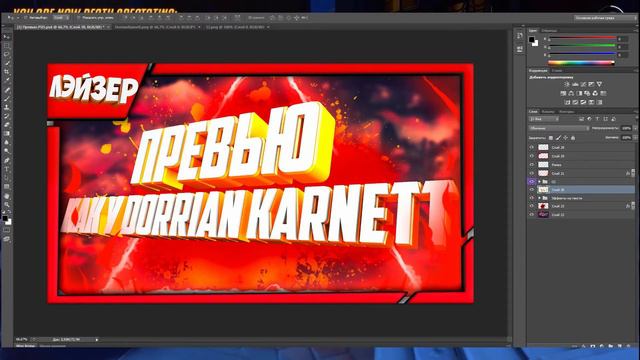This screenshot has width=640, height=360.
Task: Select the Zoom tool
Action: (x=7, y=204)
